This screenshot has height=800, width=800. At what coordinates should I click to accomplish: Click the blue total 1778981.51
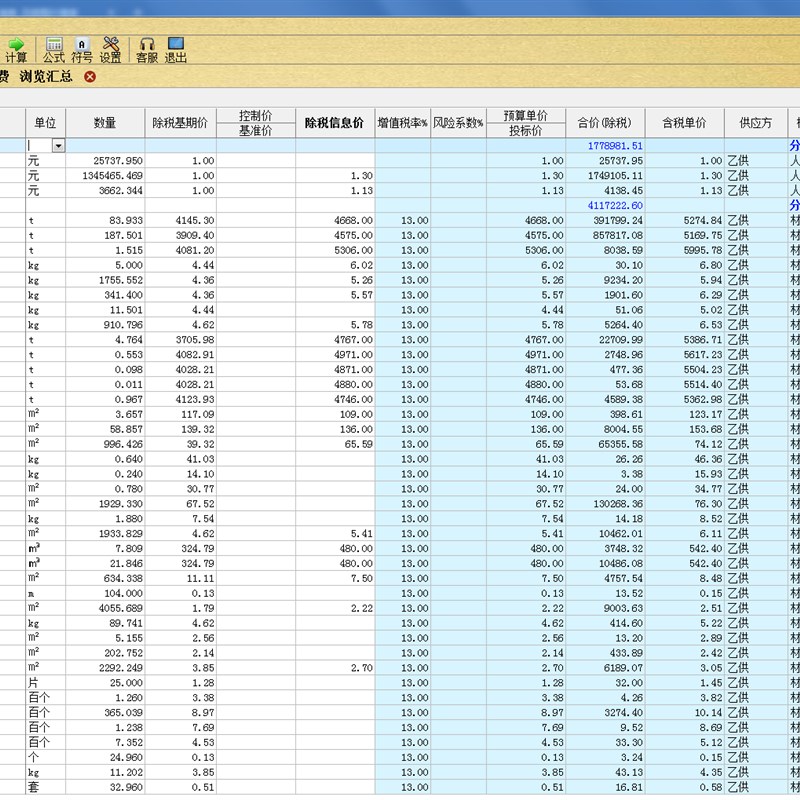click(x=605, y=146)
